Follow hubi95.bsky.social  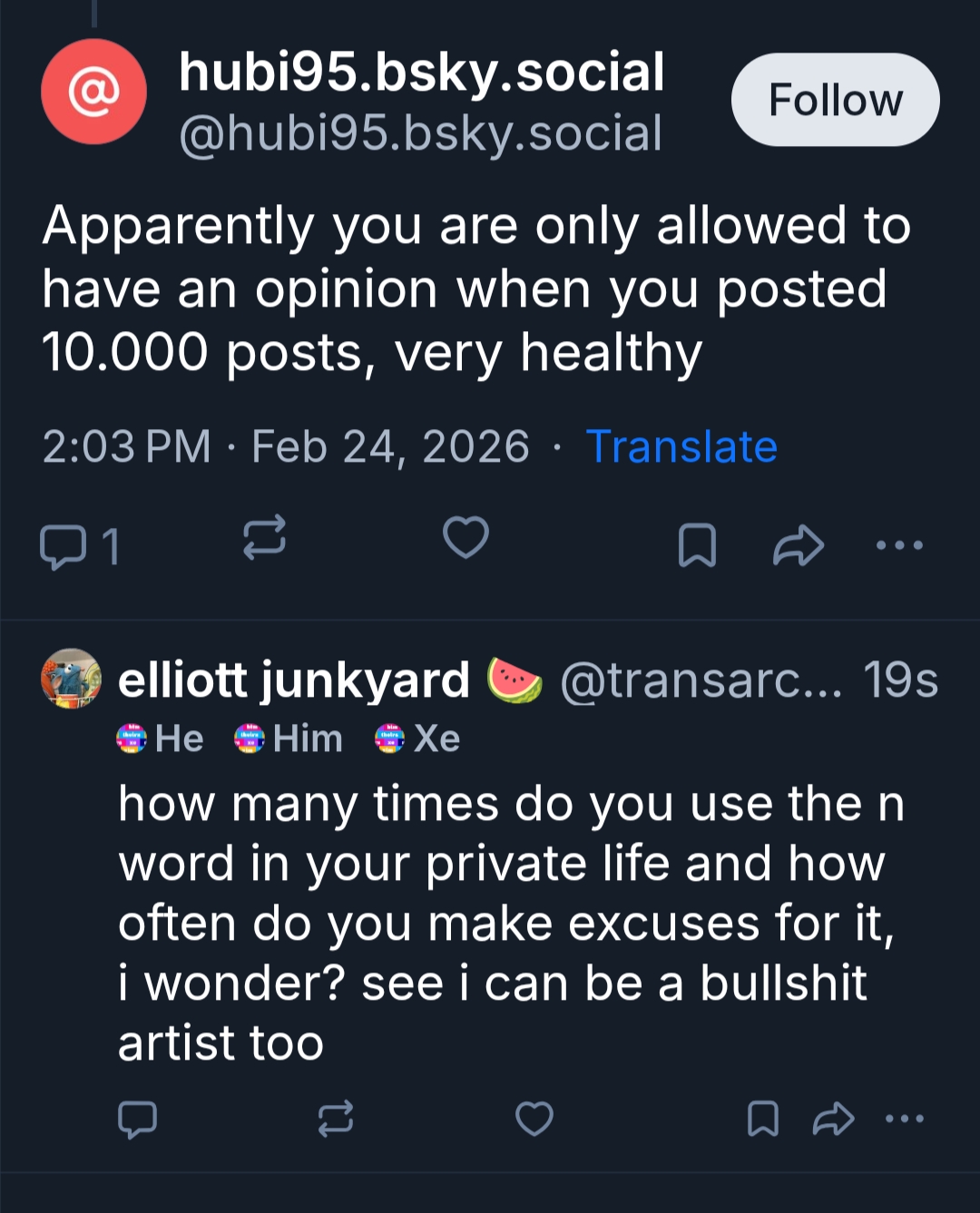[x=835, y=100]
